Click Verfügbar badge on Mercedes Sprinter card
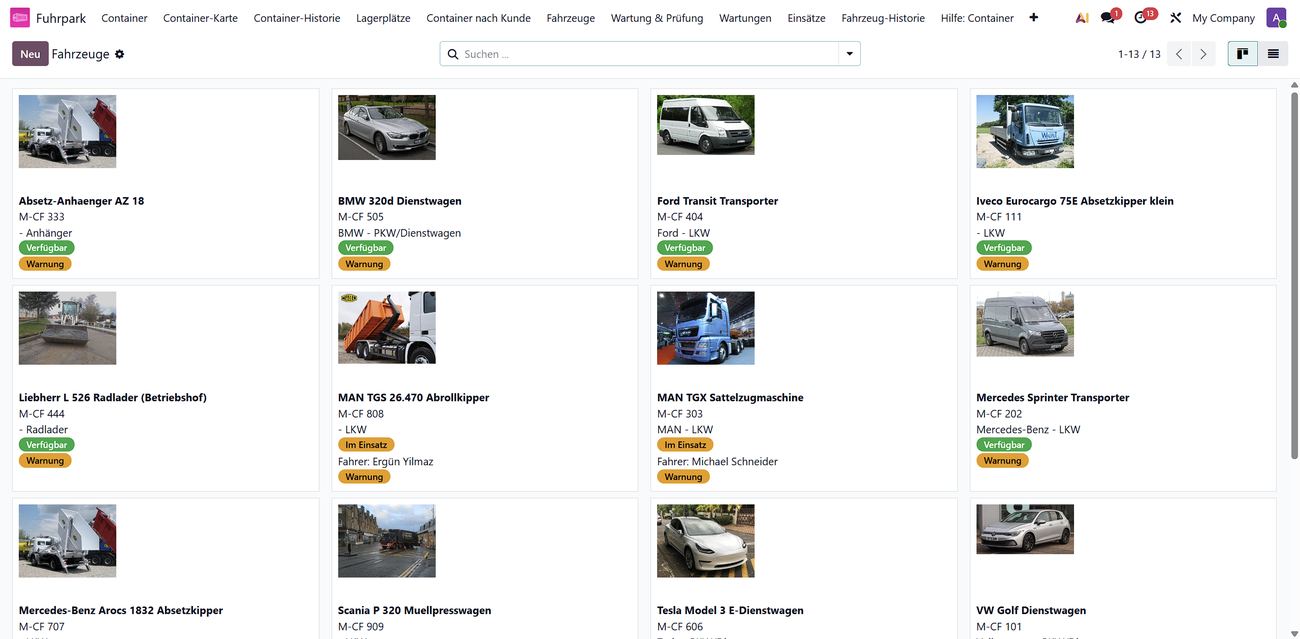This screenshot has width=1300, height=639. click(1004, 445)
